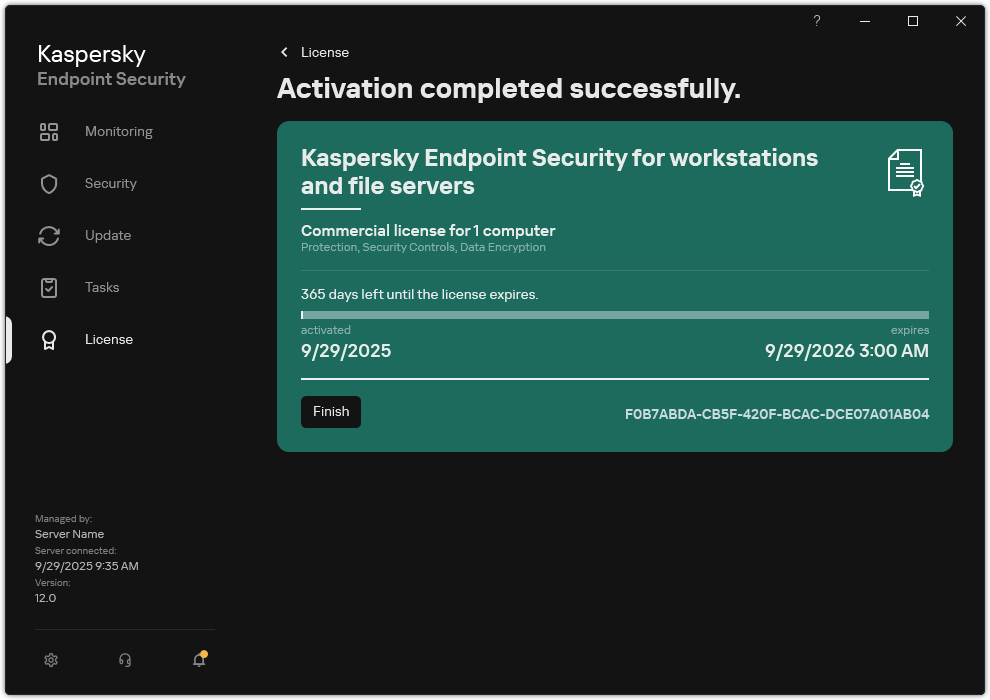
Task: Click the Update refresh icon
Action: point(49,235)
